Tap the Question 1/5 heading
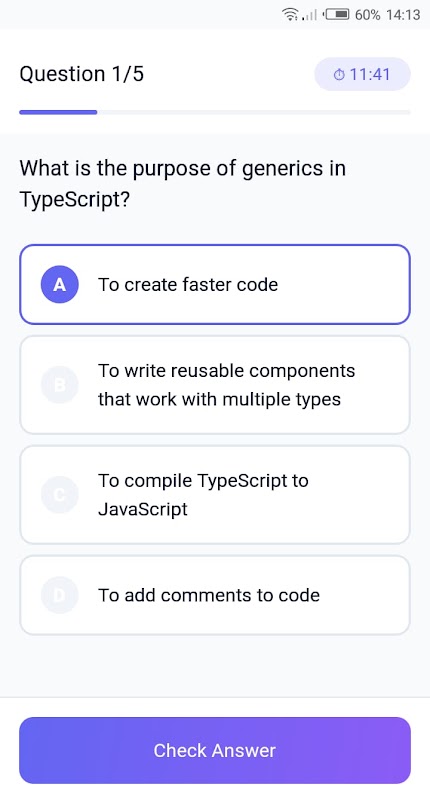 click(x=82, y=74)
